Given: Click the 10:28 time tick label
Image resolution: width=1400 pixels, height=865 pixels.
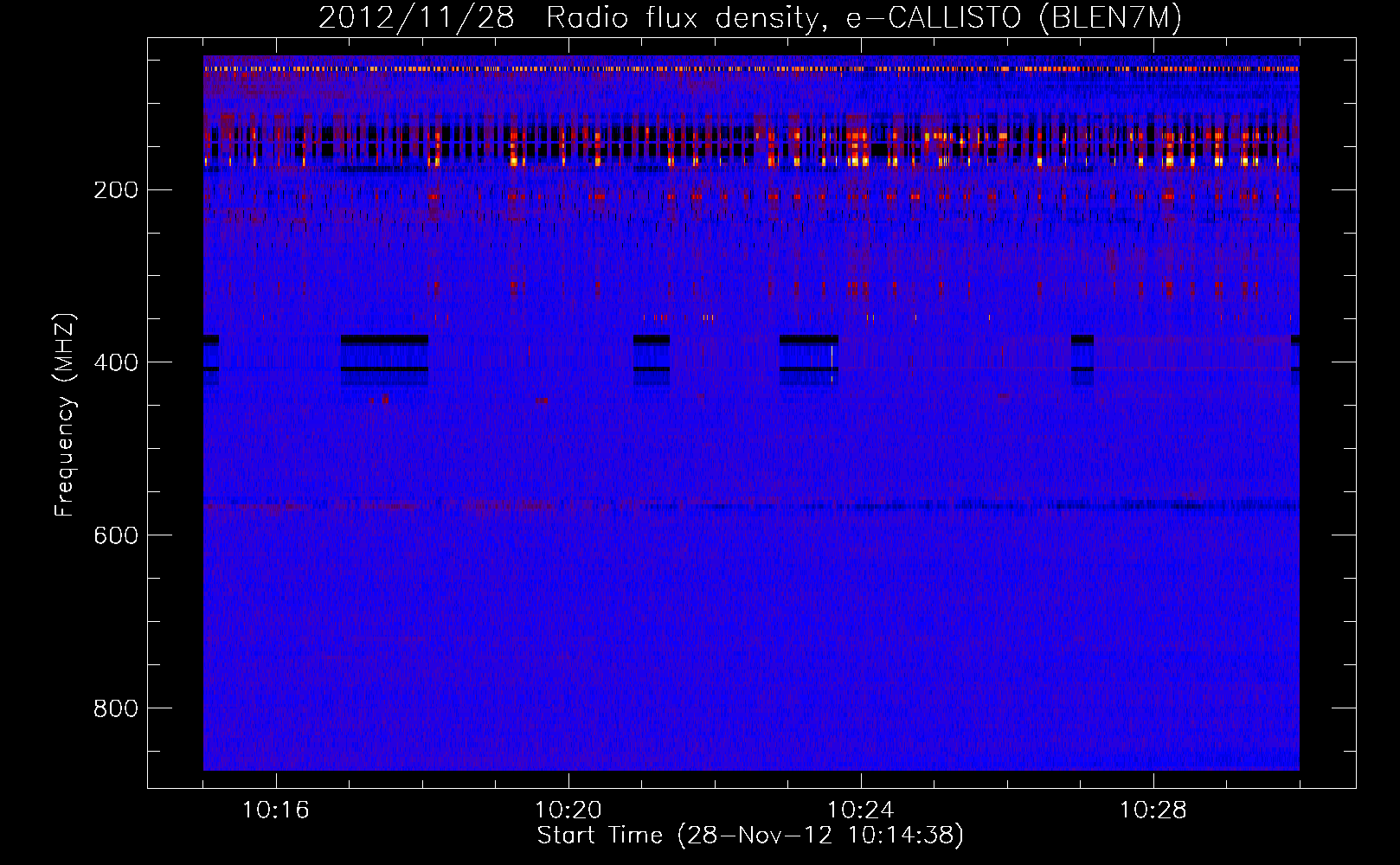Looking at the screenshot, I should coord(1153,811).
